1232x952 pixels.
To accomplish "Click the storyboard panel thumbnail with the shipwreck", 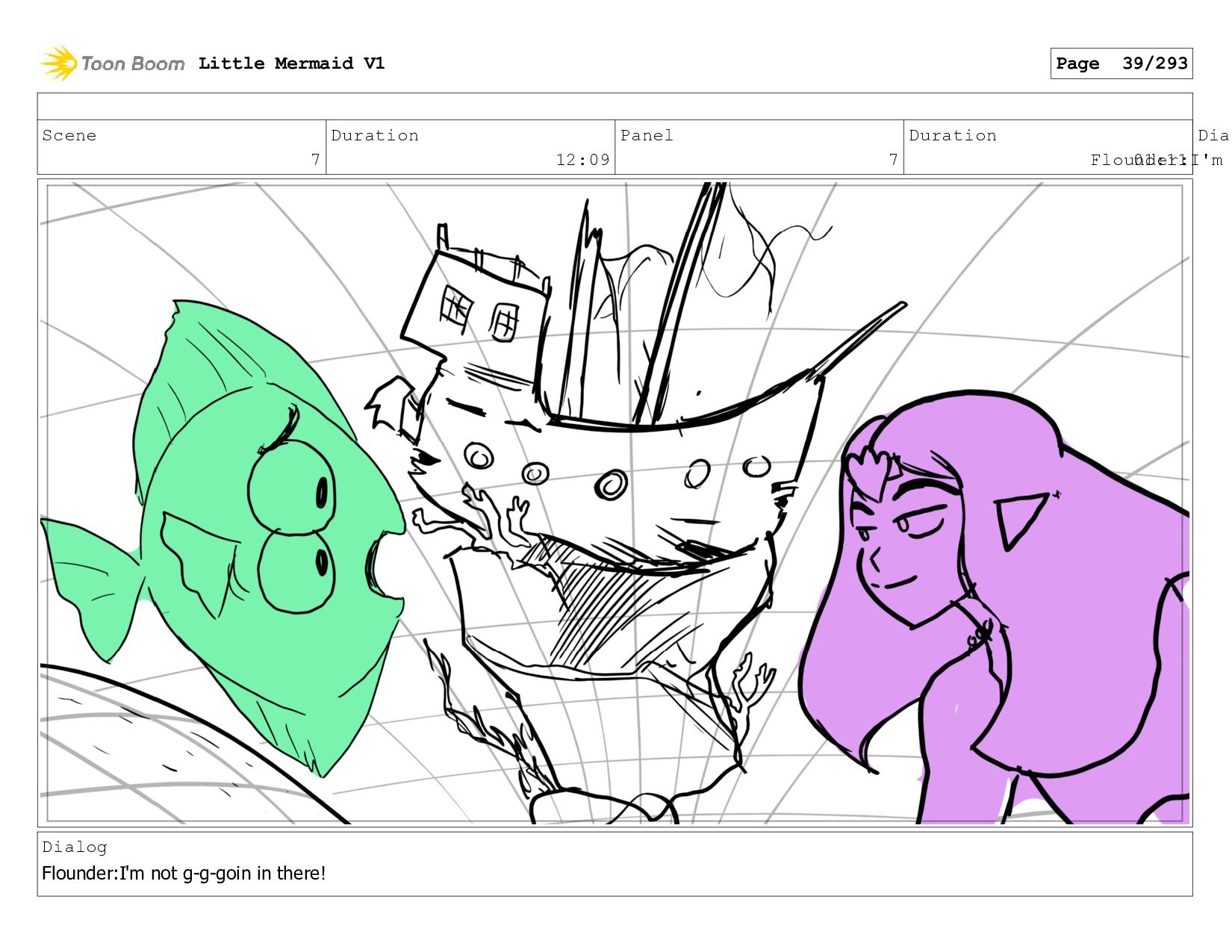I will pos(615,503).
